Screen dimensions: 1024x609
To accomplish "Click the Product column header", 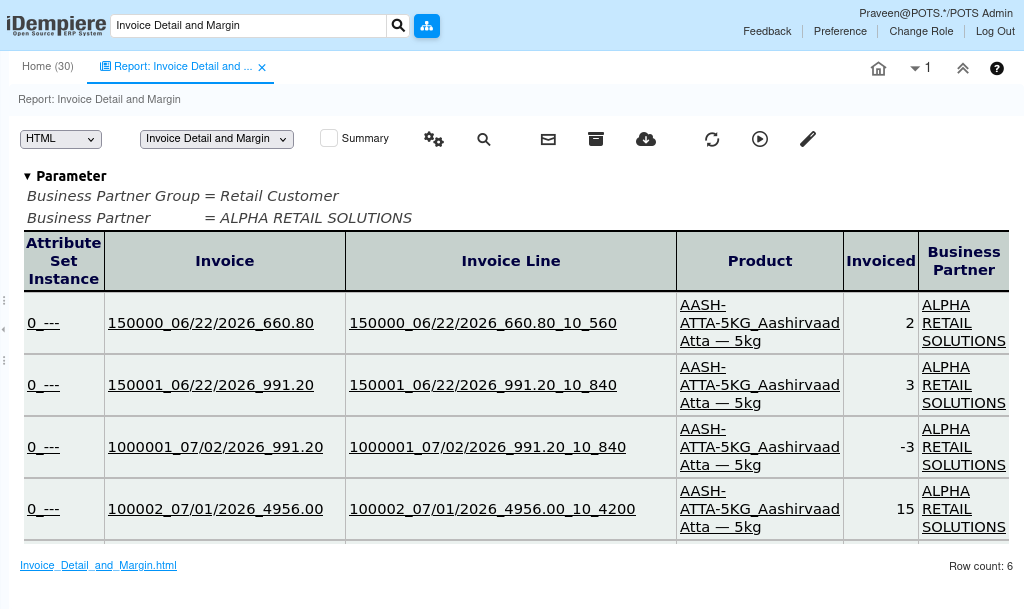I will [x=760, y=261].
